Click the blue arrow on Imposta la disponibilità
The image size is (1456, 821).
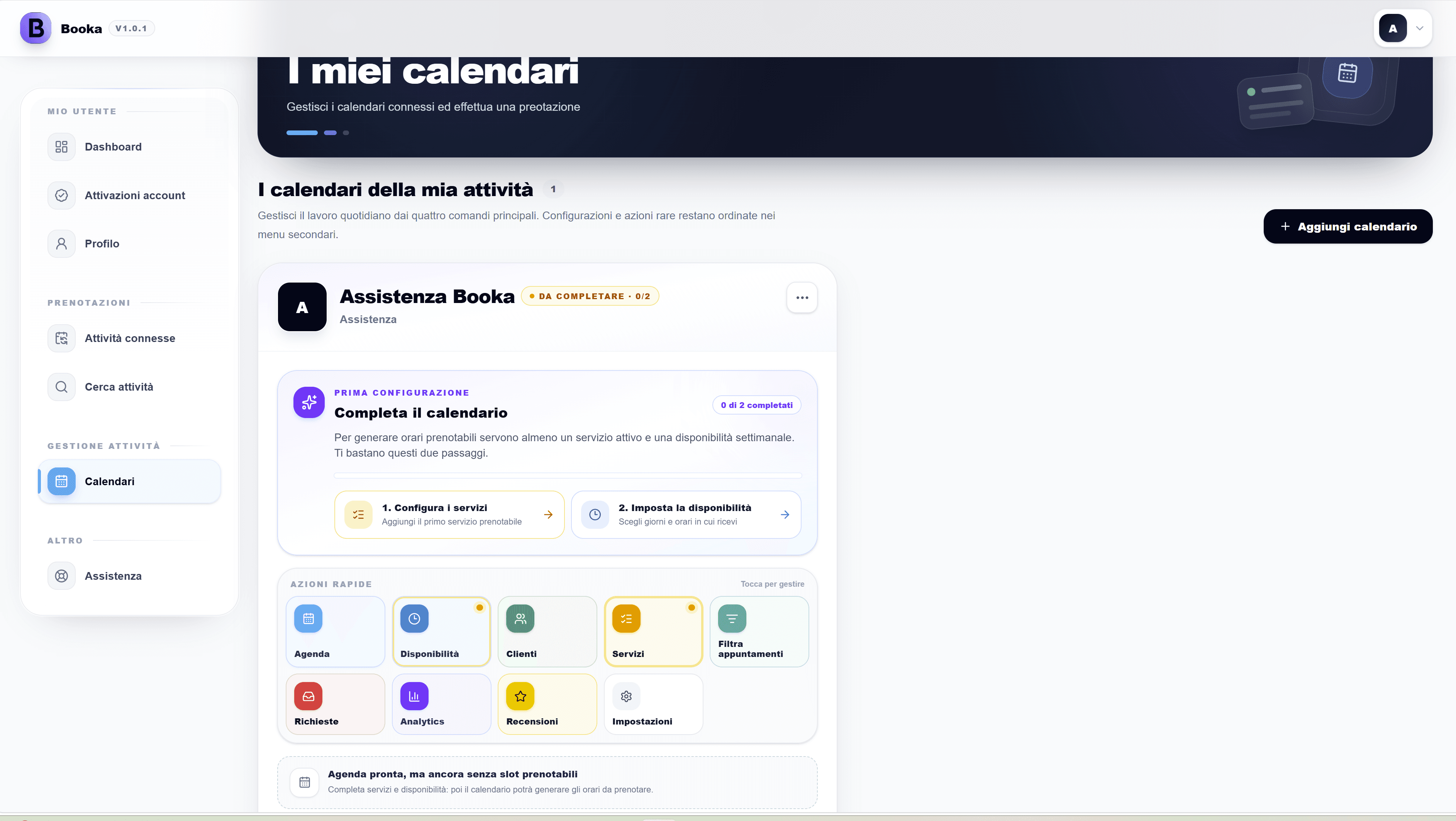tap(785, 515)
